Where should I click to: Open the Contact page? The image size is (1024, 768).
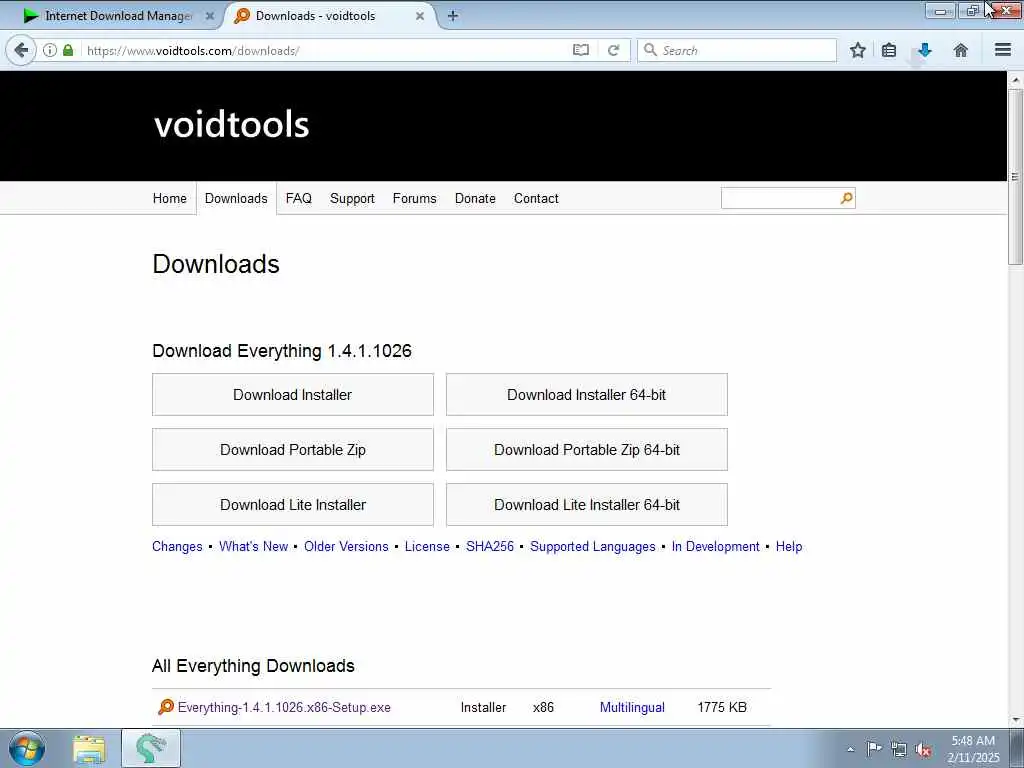[536, 198]
